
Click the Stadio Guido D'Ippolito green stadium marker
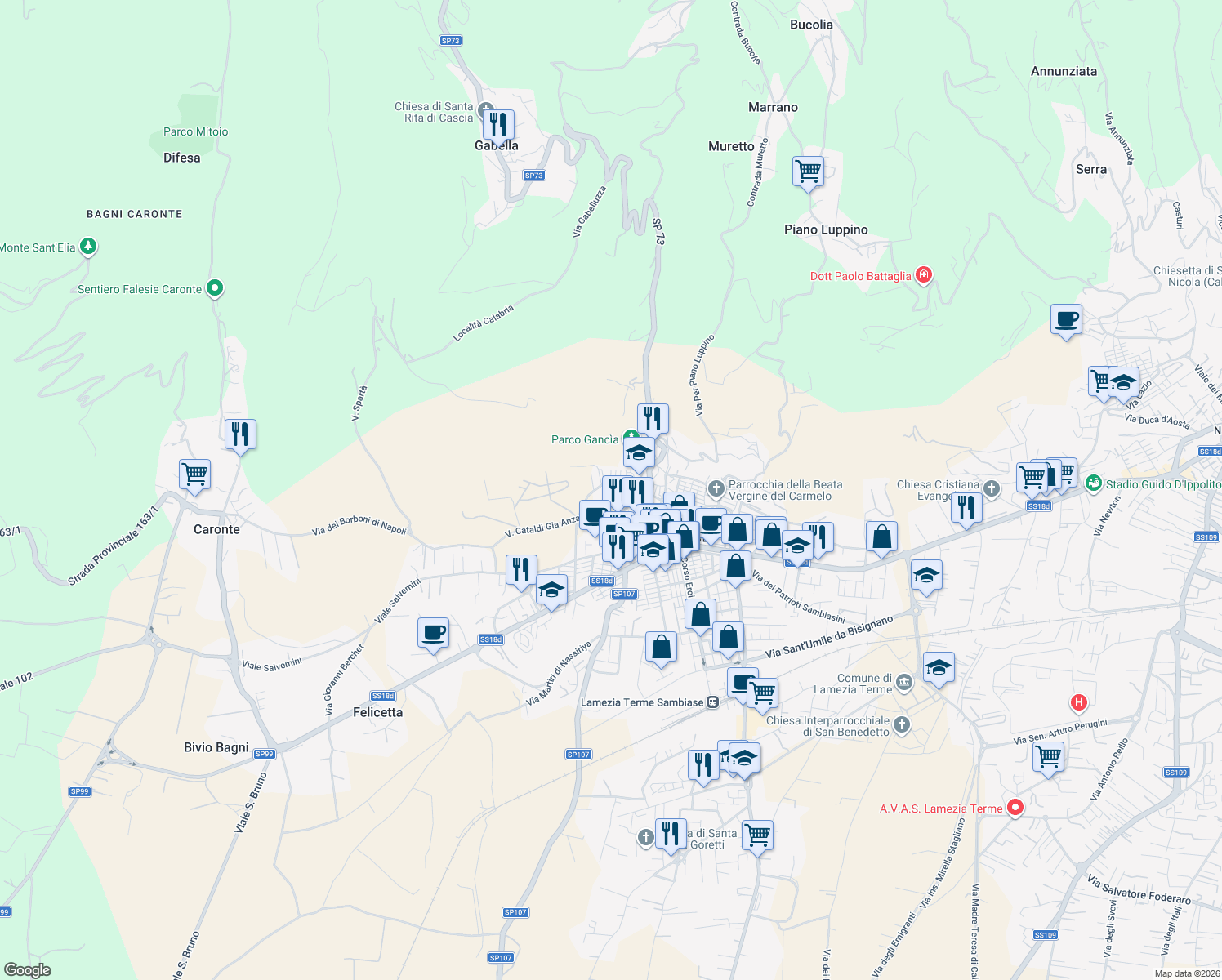coord(1094,484)
